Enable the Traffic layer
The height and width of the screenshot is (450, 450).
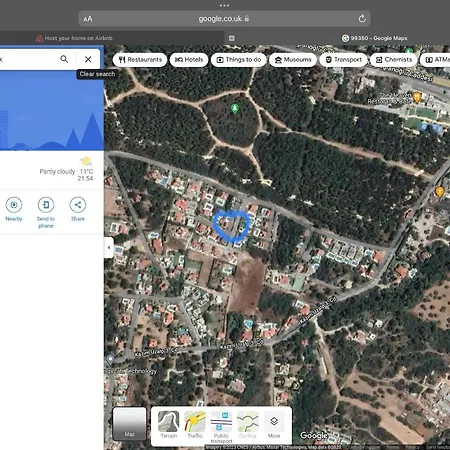click(x=195, y=425)
